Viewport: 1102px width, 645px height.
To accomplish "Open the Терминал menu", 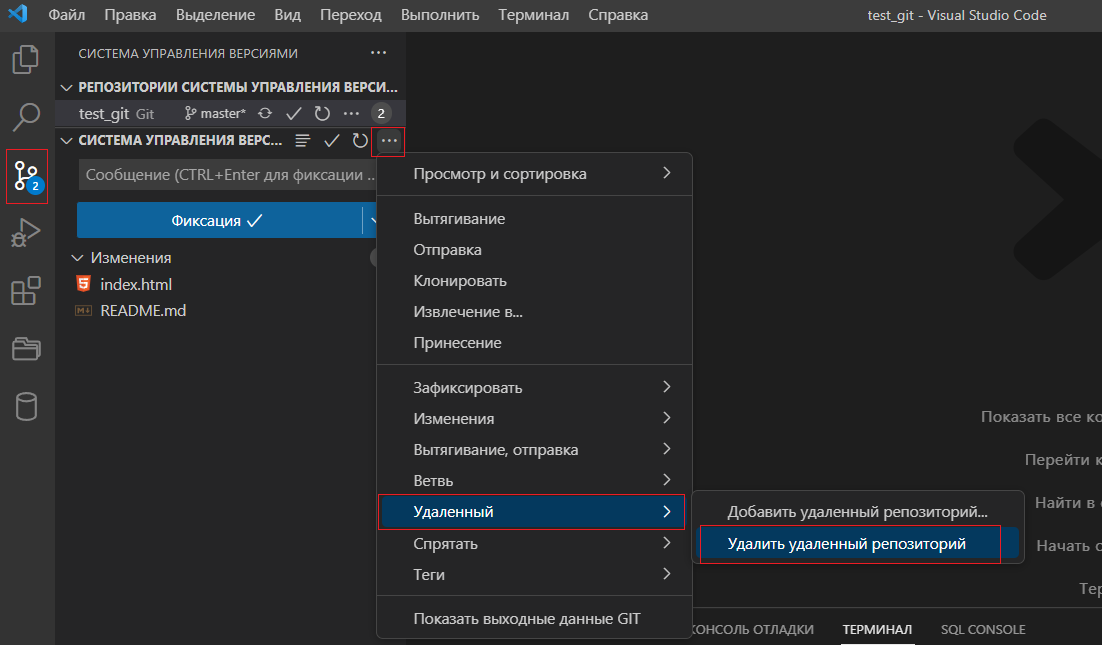I will [x=533, y=15].
